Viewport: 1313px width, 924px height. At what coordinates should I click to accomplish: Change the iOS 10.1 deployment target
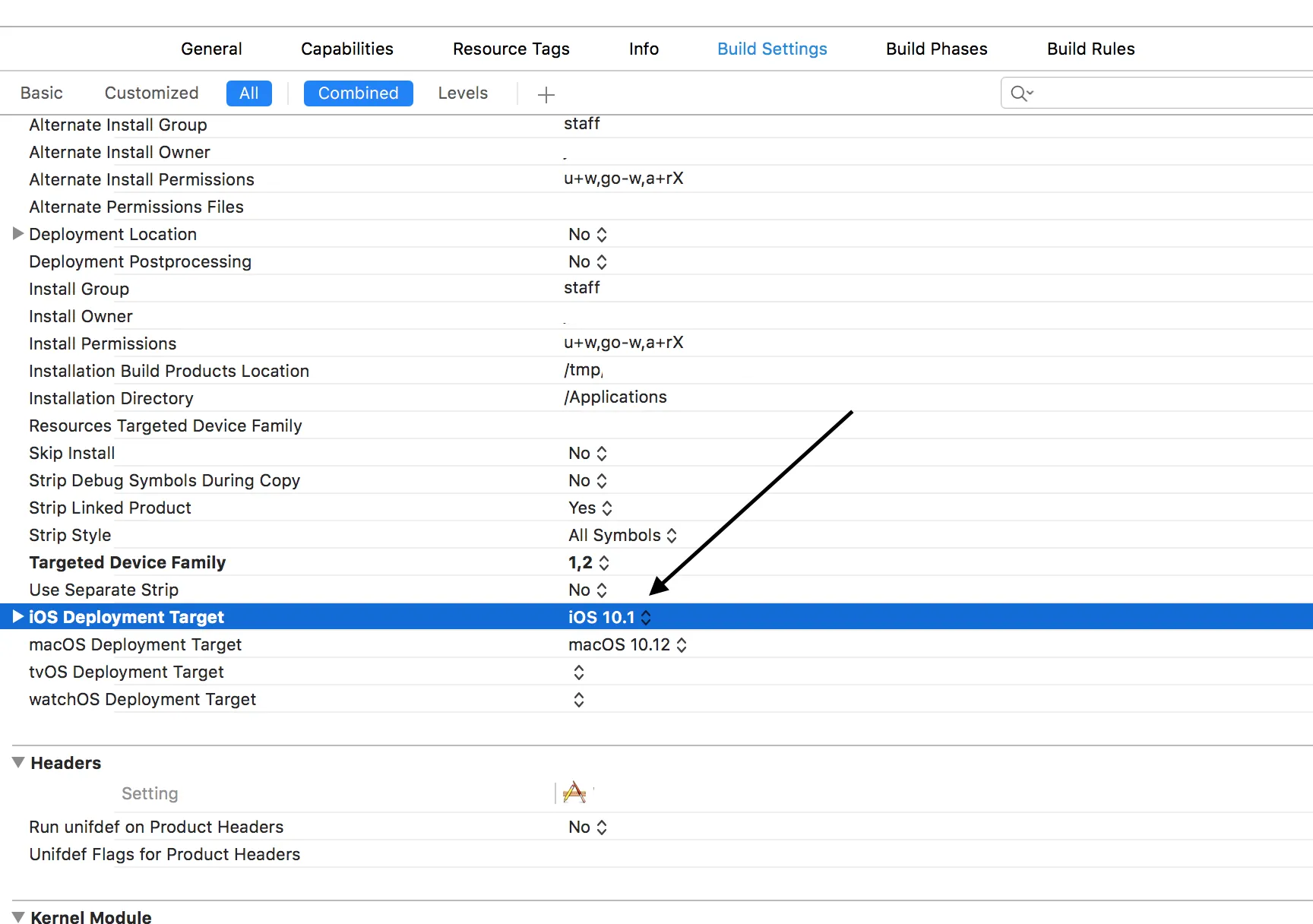coord(610,617)
